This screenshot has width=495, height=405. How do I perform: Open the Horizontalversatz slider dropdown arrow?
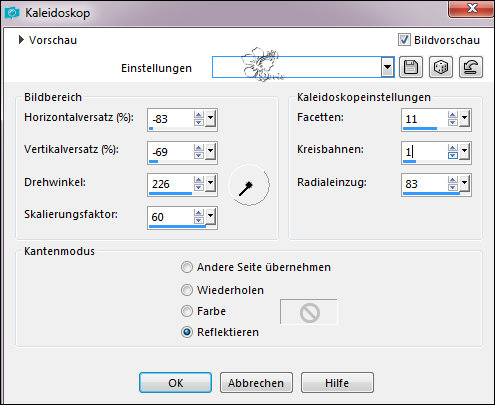[x=211, y=119]
